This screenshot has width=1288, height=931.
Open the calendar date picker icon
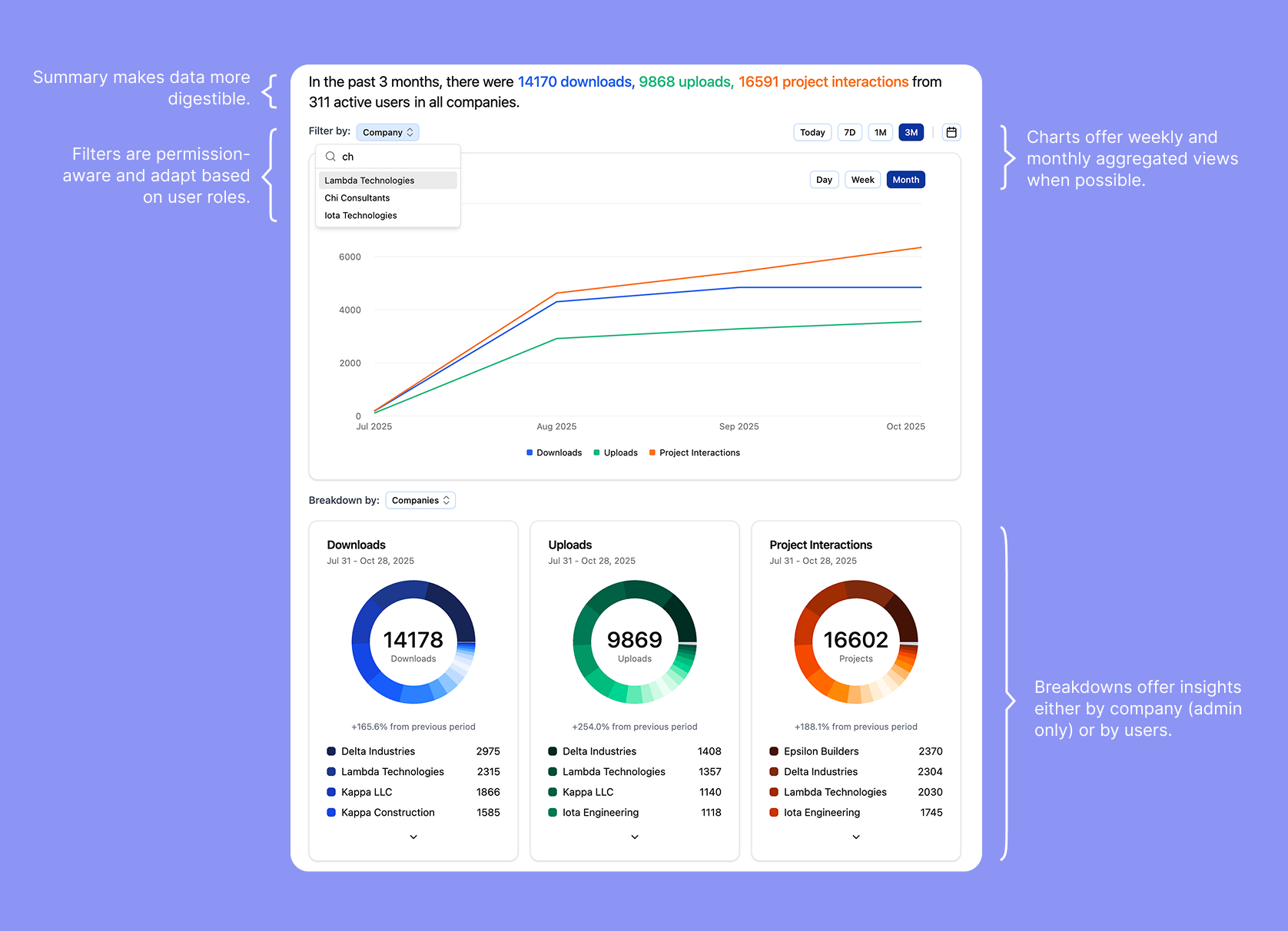(x=951, y=132)
